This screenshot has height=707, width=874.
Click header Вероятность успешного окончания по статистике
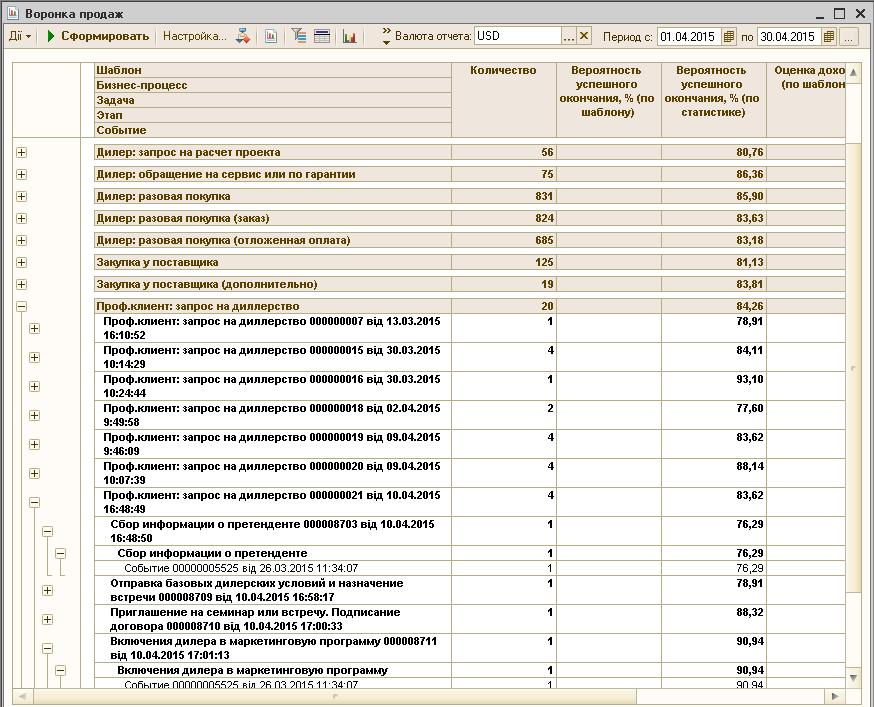pos(713,100)
